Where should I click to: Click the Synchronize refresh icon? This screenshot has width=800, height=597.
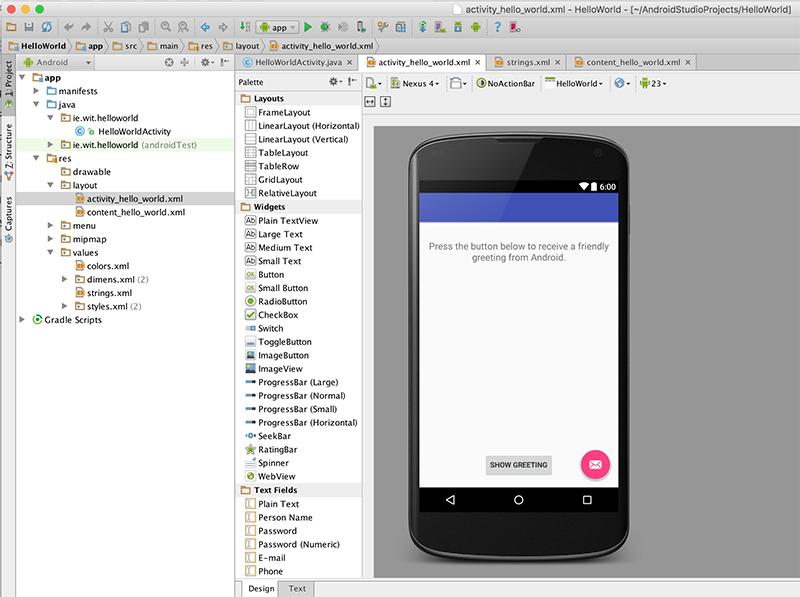click(46, 27)
